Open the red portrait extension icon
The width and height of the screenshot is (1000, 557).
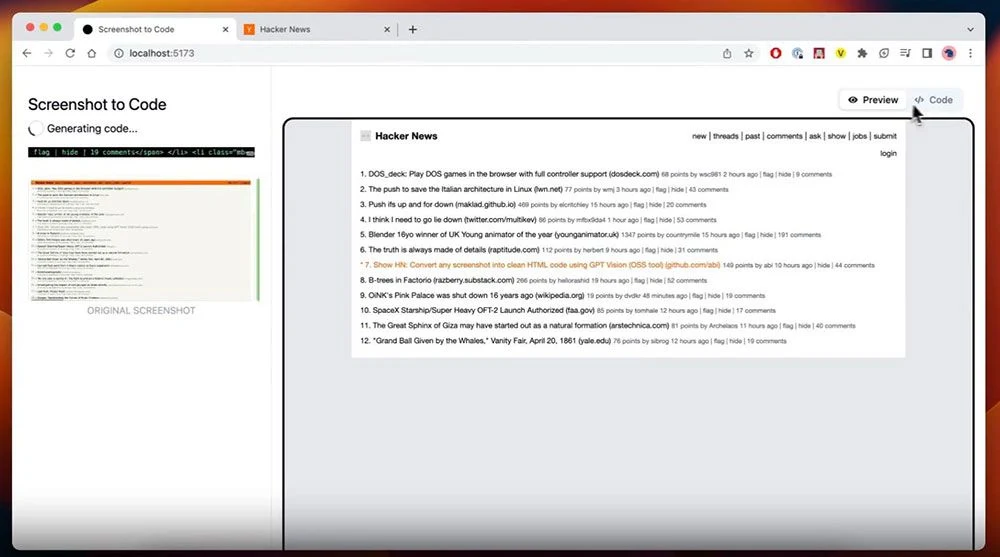pyautogui.click(x=819, y=54)
